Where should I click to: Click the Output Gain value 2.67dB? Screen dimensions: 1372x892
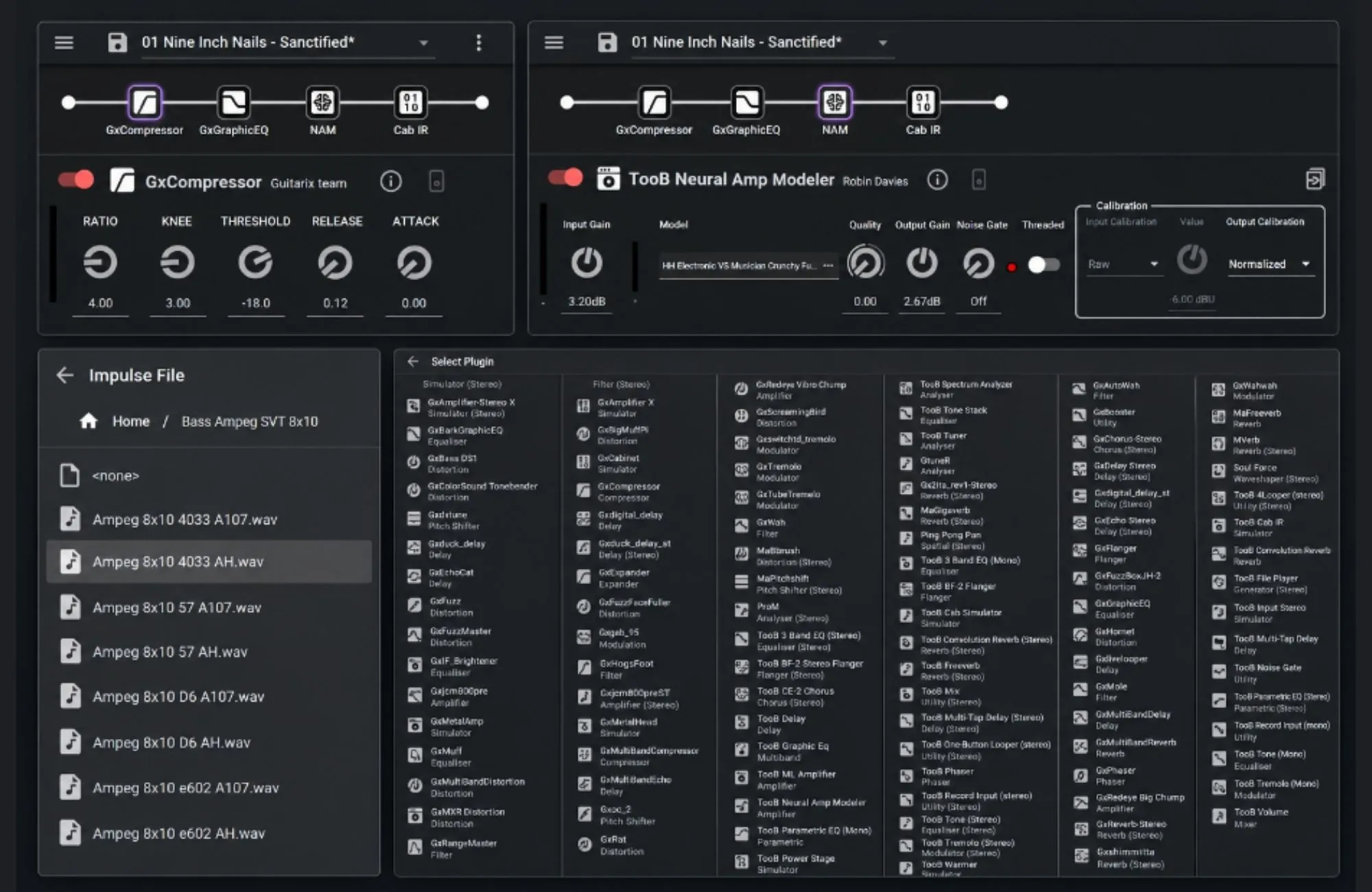pos(922,301)
